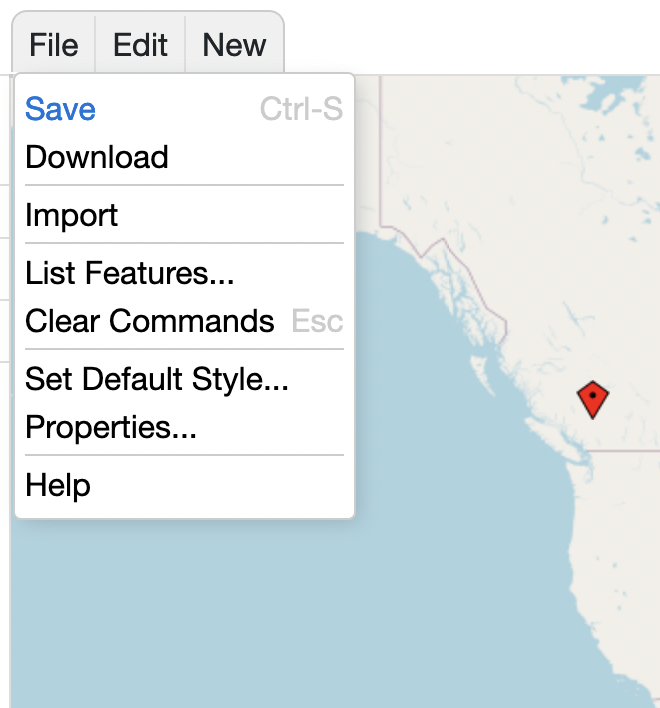Click the Import menu entry
The image size is (660, 708).
tap(72, 215)
